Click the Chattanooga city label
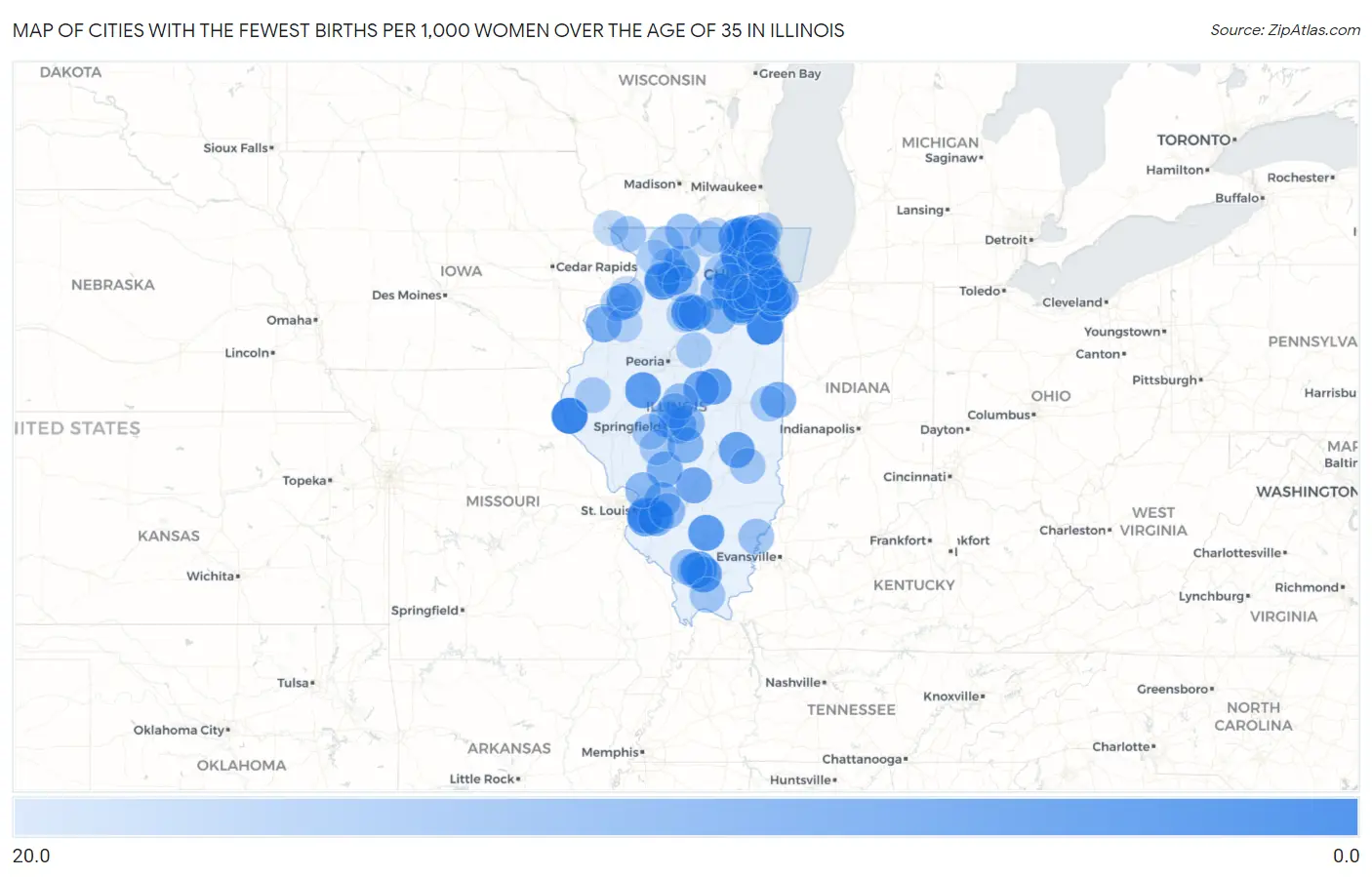The width and height of the screenshot is (1372, 877). click(862, 759)
